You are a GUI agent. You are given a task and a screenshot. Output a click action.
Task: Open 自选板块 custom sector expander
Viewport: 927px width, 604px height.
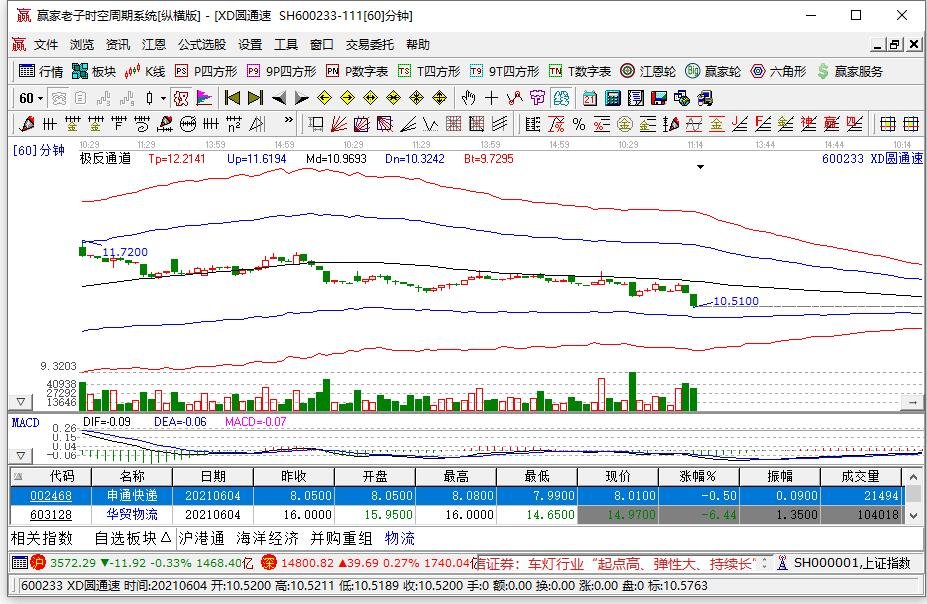[x=132, y=538]
